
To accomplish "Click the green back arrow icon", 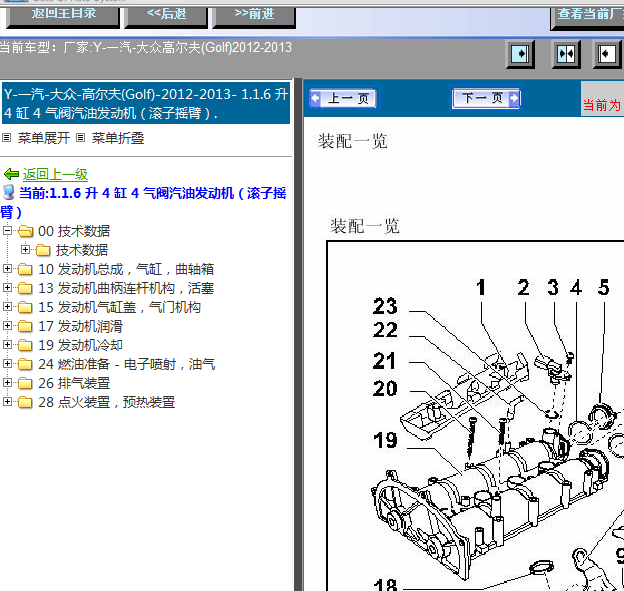I will [11, 174].
